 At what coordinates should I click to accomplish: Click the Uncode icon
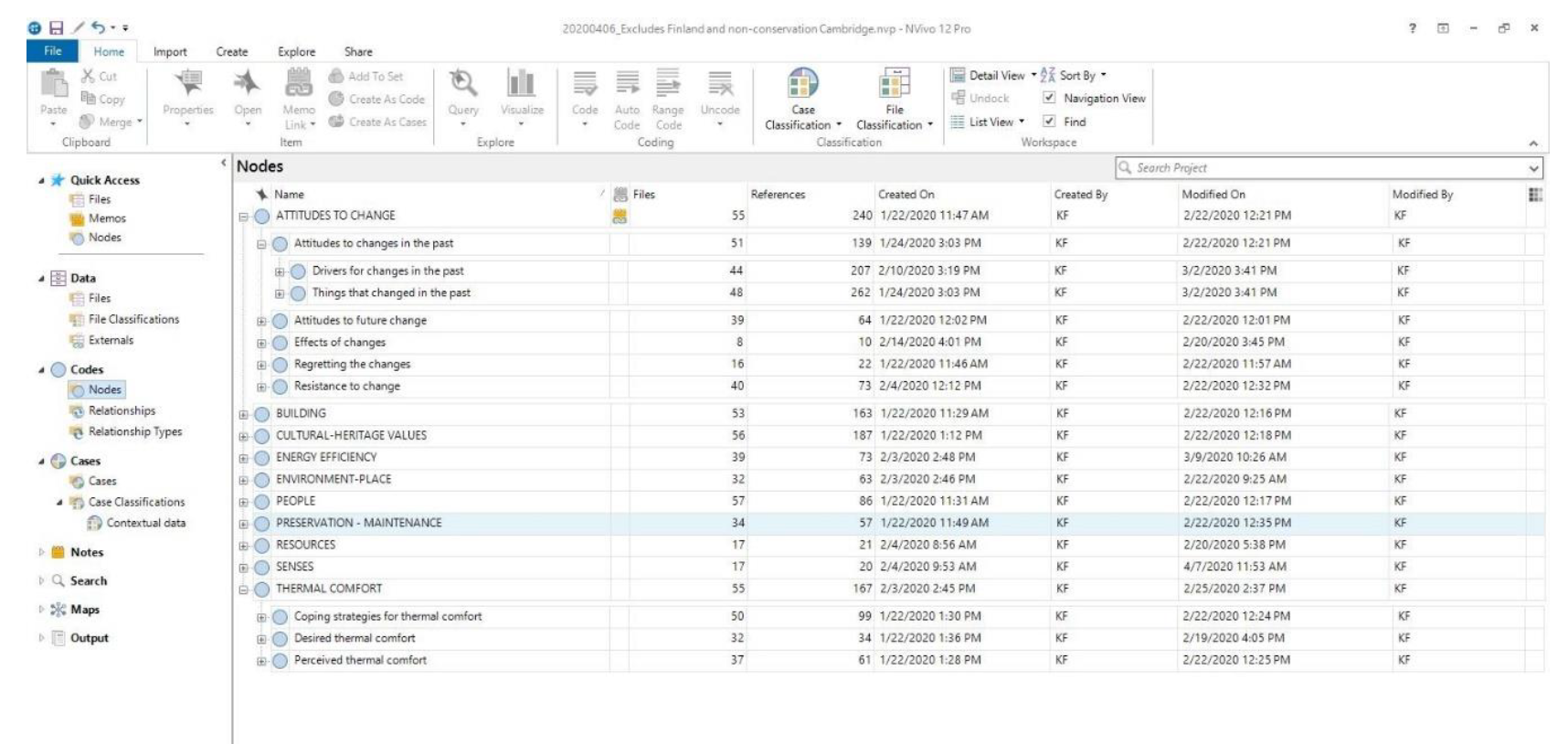click(720, 84)
